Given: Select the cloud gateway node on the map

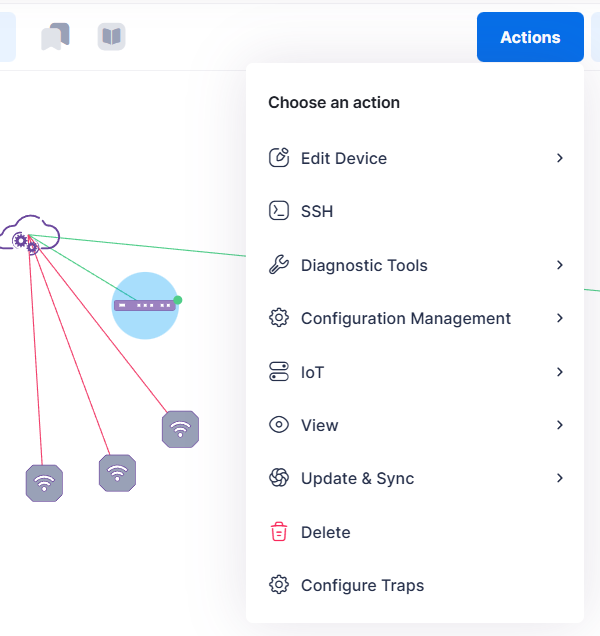Looking at the screenshot, I should (x=30, y=234).
